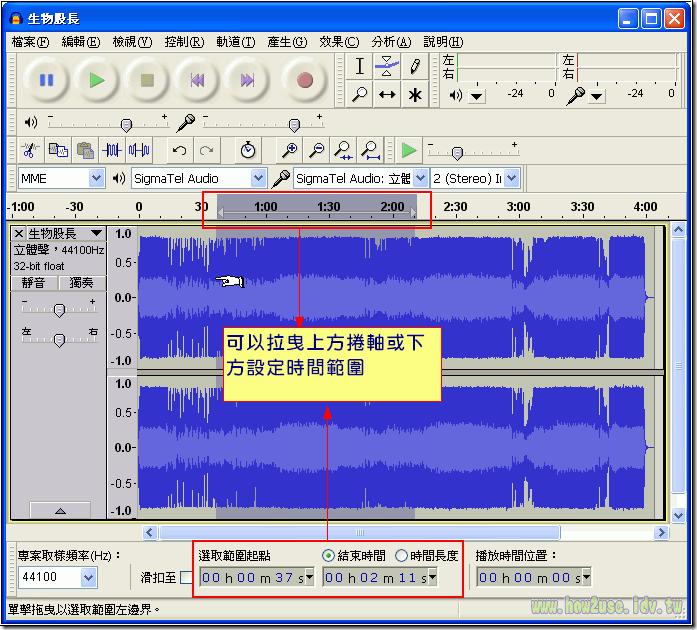Select the 時間長度 radio button
The width and height of the screenshot is (697, 630).
(x=402, y=556)
